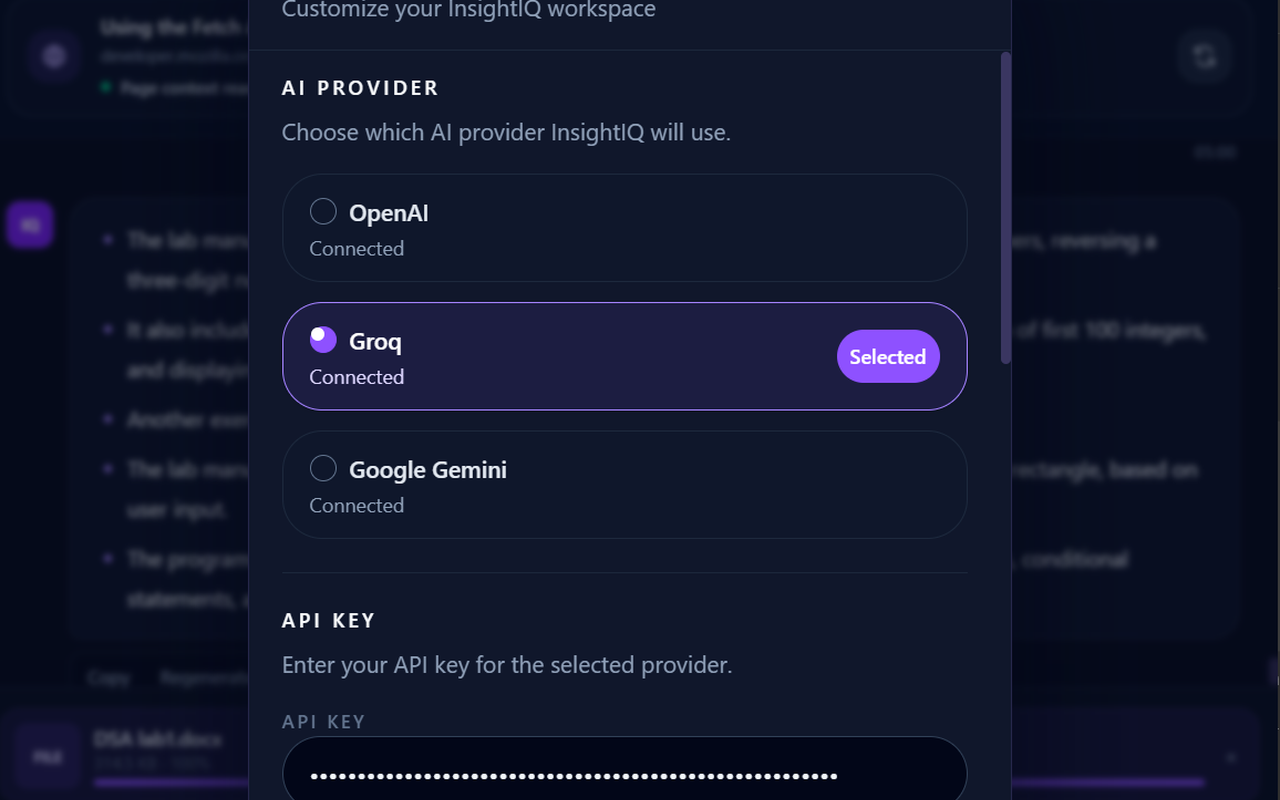Screen dimensions: 1280x800
Task: Click the Connected status under Groq
Action: click(x=357, y=377)
